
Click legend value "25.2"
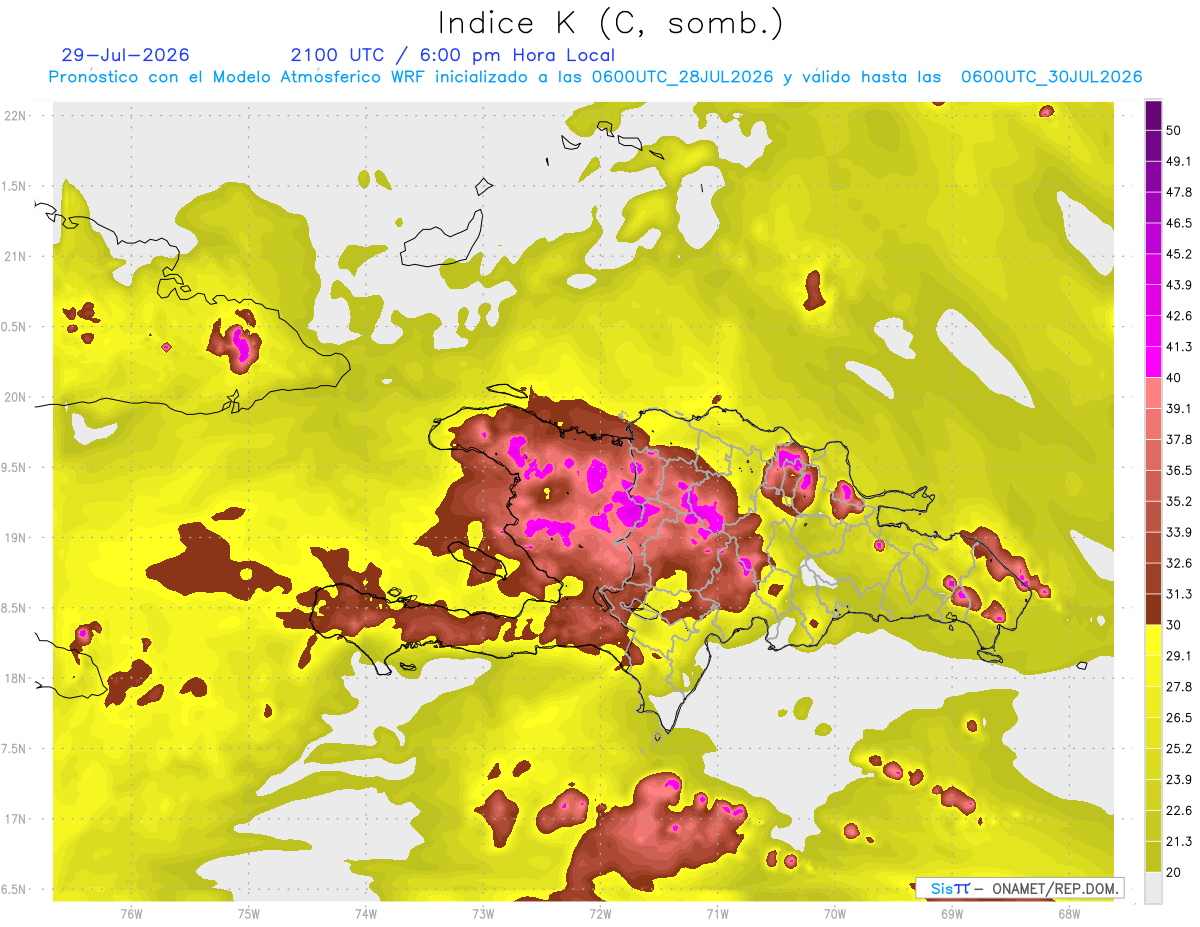(1178, 749)
